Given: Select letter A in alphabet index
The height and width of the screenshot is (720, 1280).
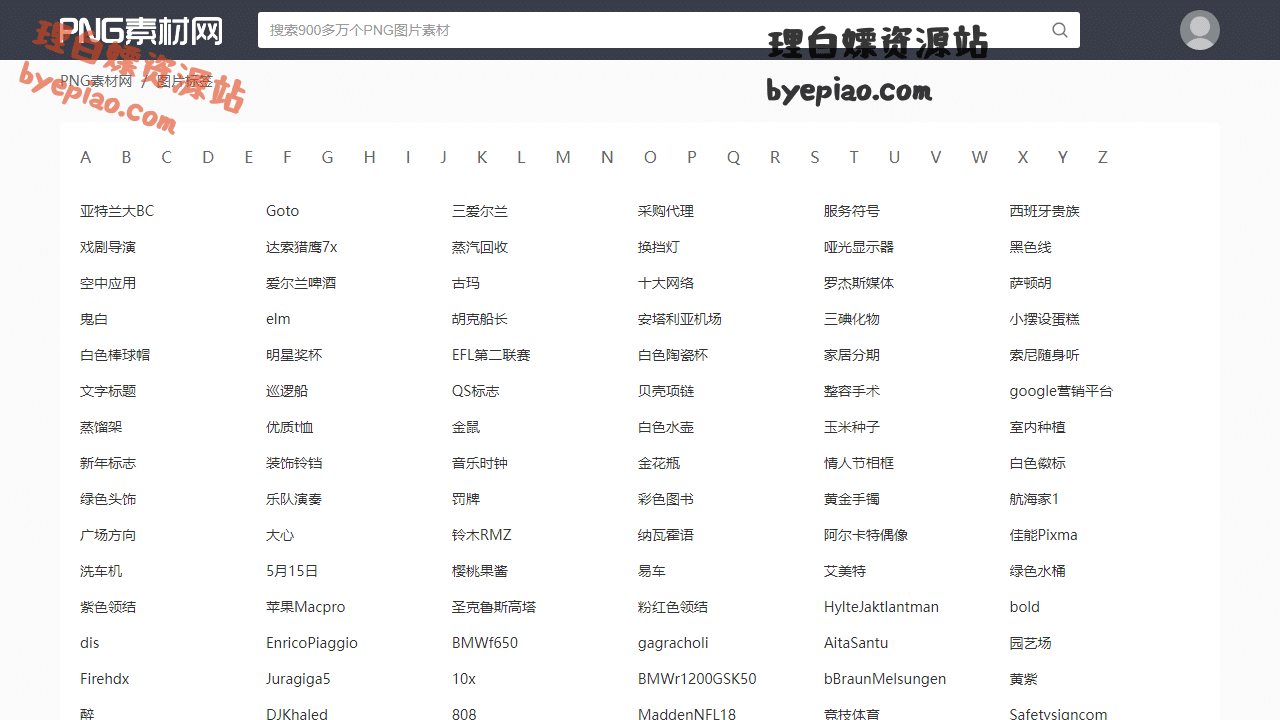Looking at the screenshot, I should point(86,157).
